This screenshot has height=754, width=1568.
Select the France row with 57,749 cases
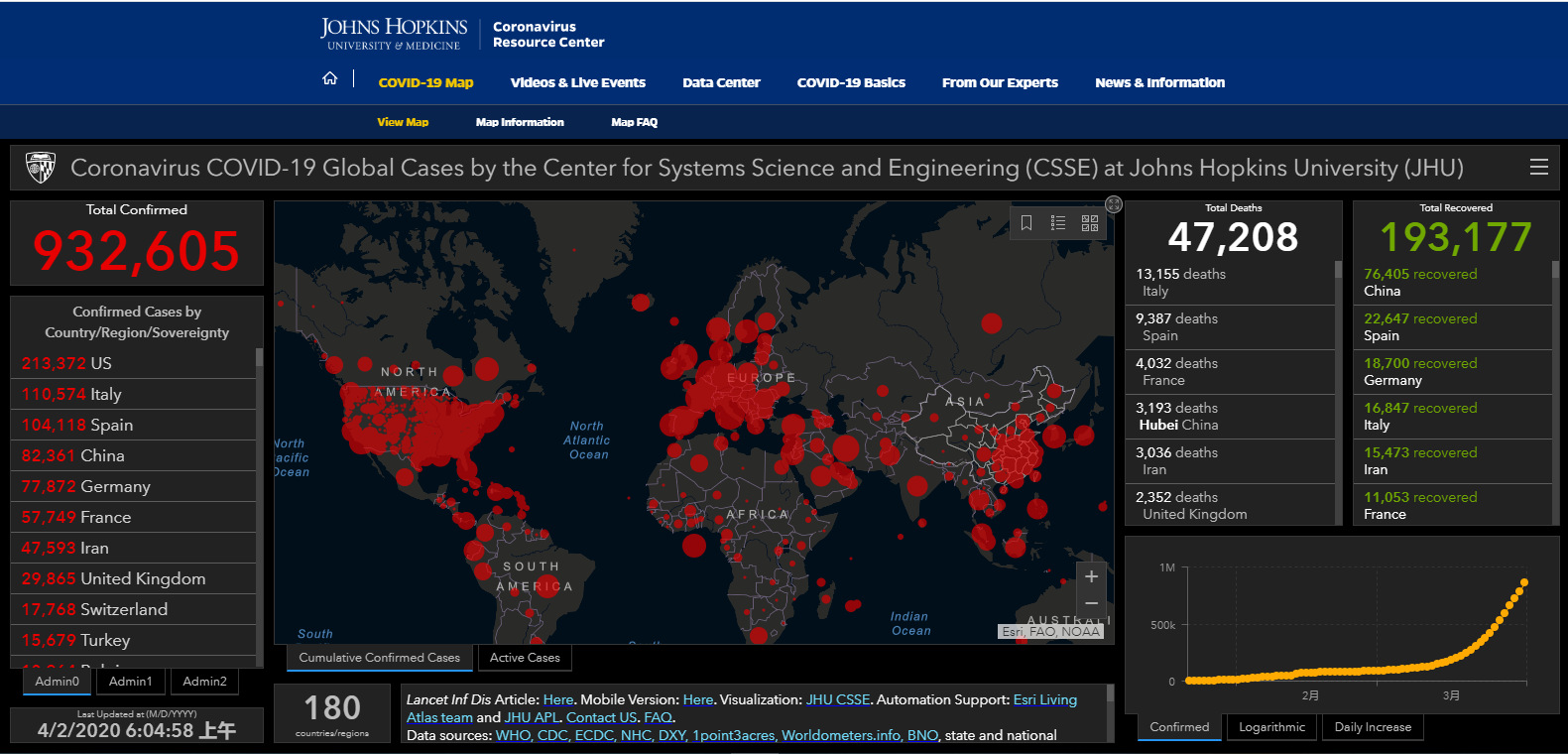[133, 517]
